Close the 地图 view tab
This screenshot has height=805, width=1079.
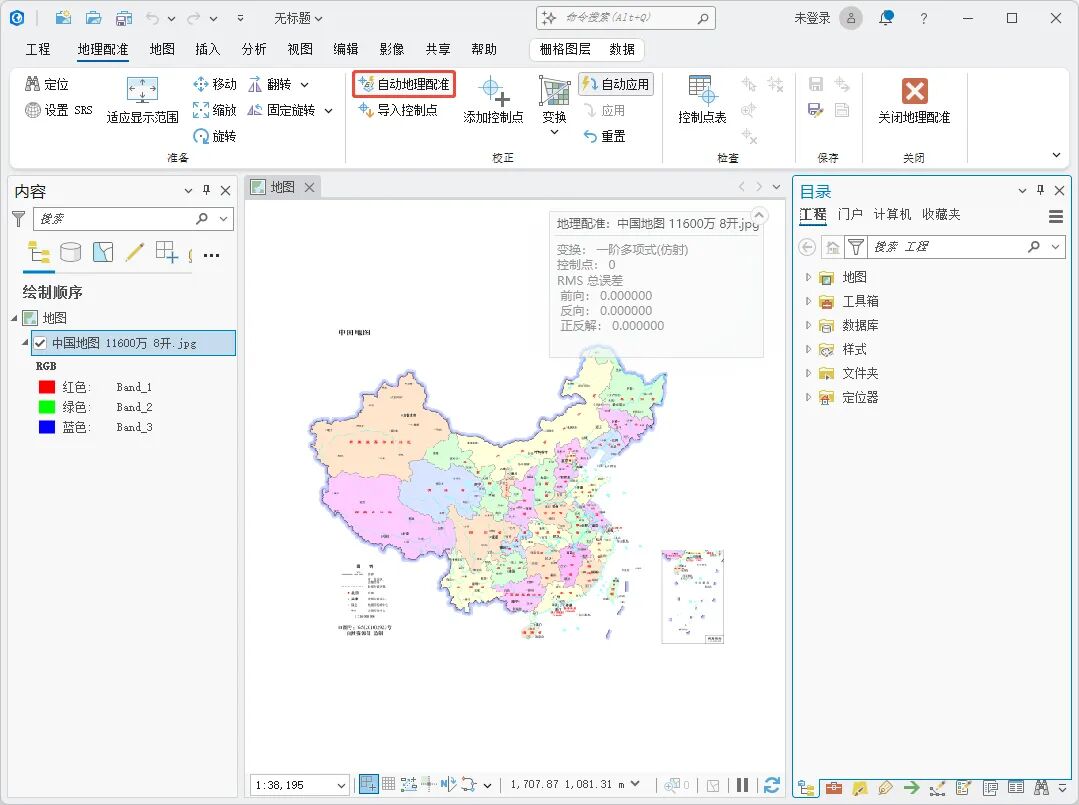tap(310, 187)
